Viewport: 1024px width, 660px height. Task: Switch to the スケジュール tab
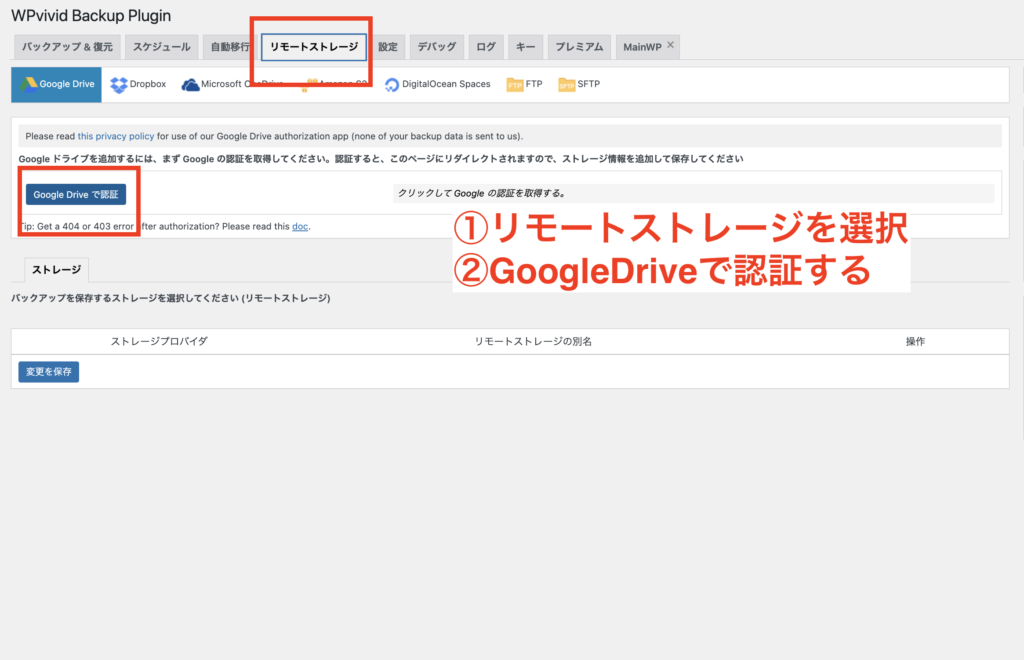click(x=161, y=47)
